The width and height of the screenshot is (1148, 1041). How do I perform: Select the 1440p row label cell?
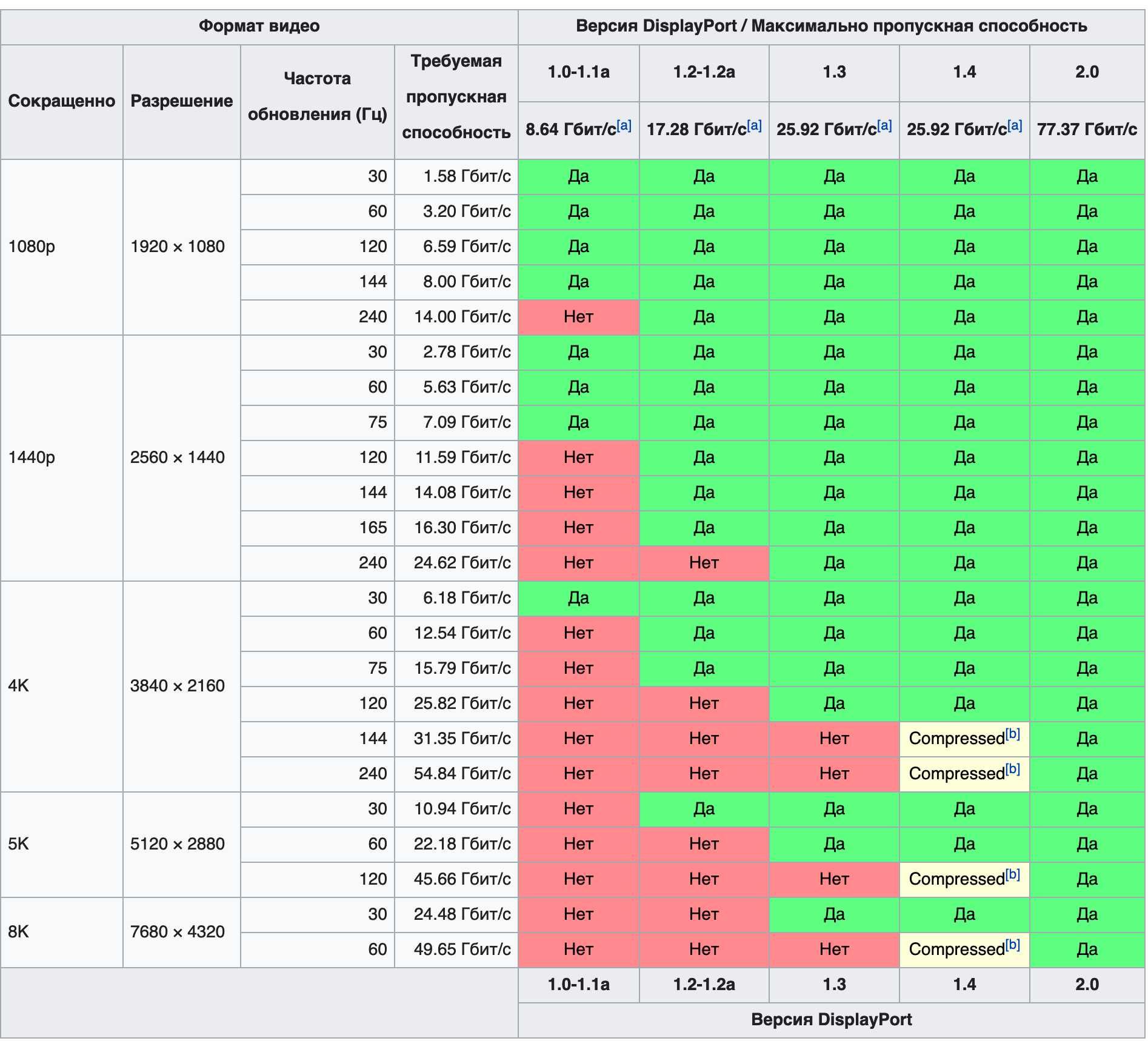pos(62,457)
